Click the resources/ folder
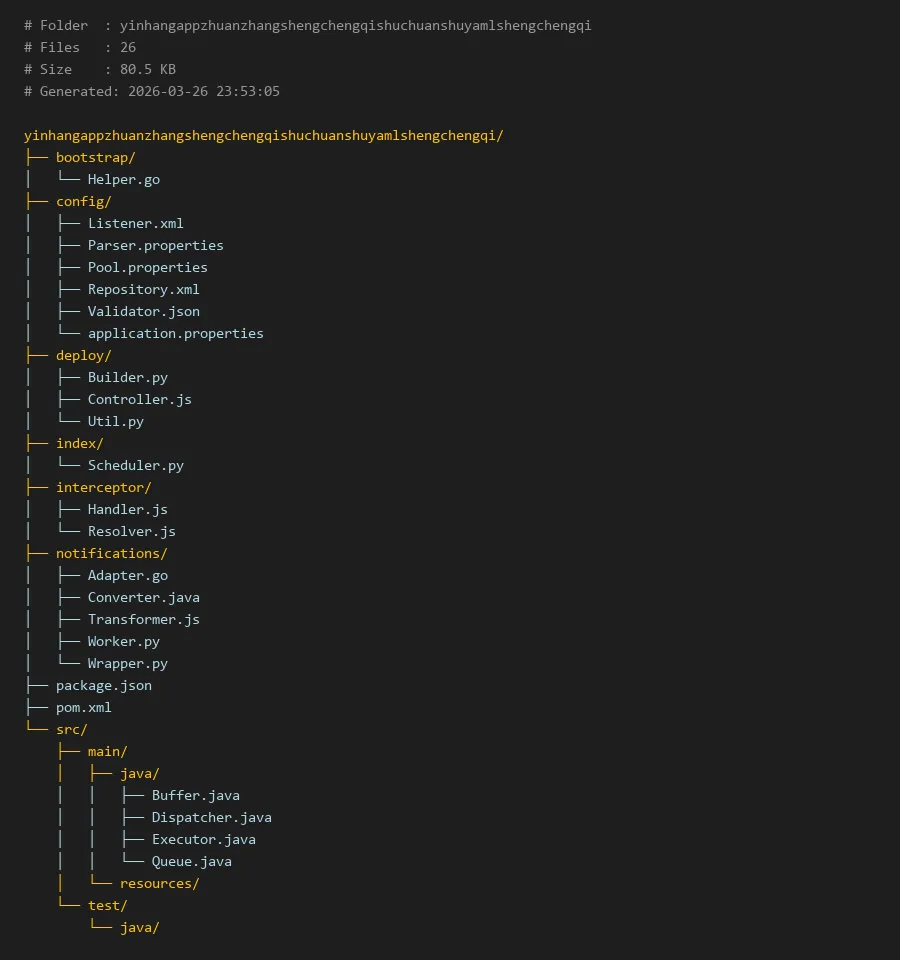 pyautogui.click(x=159, y=883)
